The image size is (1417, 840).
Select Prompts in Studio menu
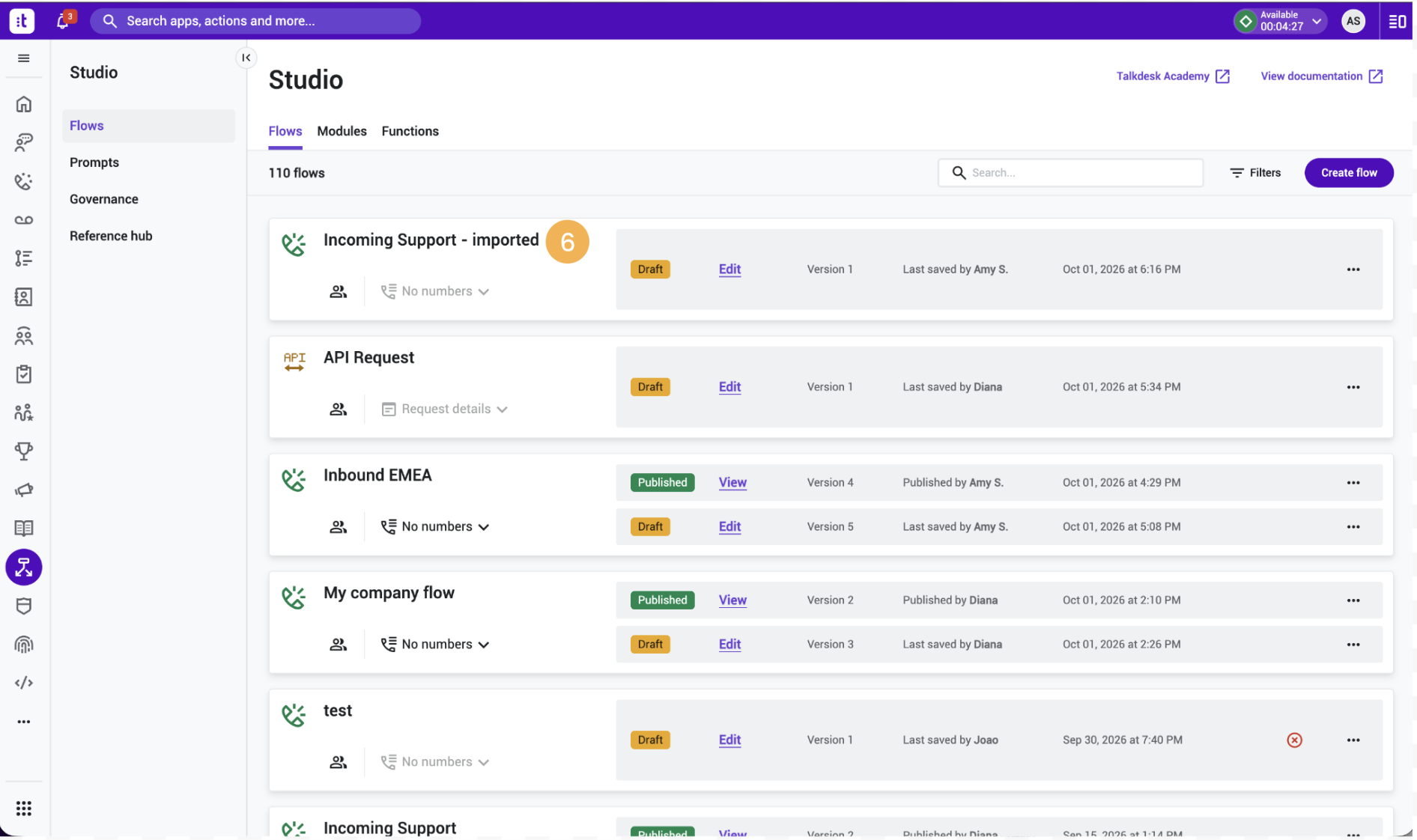(x=94, y=162)
